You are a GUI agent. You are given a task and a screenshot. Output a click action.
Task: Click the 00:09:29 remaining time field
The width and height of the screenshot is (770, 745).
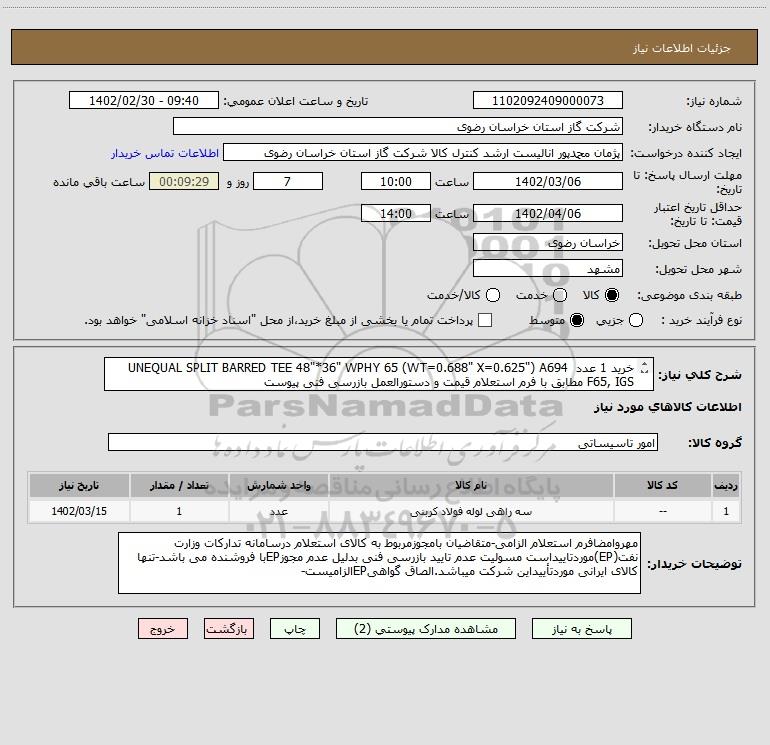tap(184, 182)
